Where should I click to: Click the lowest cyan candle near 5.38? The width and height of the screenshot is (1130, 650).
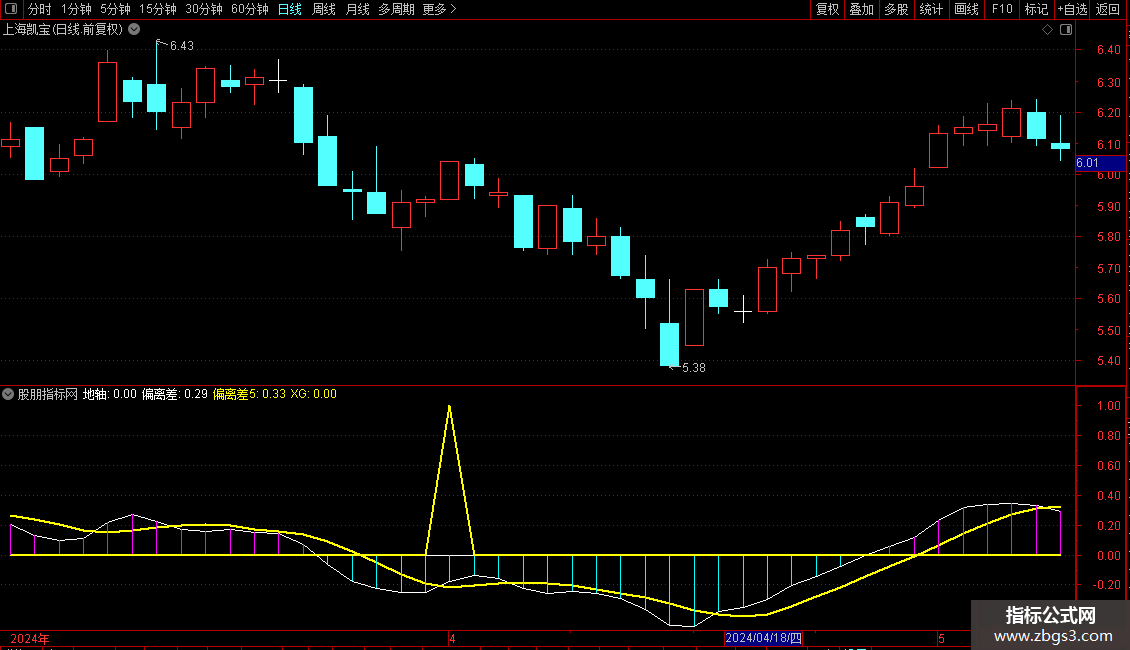pyautogui.click(x=669, y=344)
